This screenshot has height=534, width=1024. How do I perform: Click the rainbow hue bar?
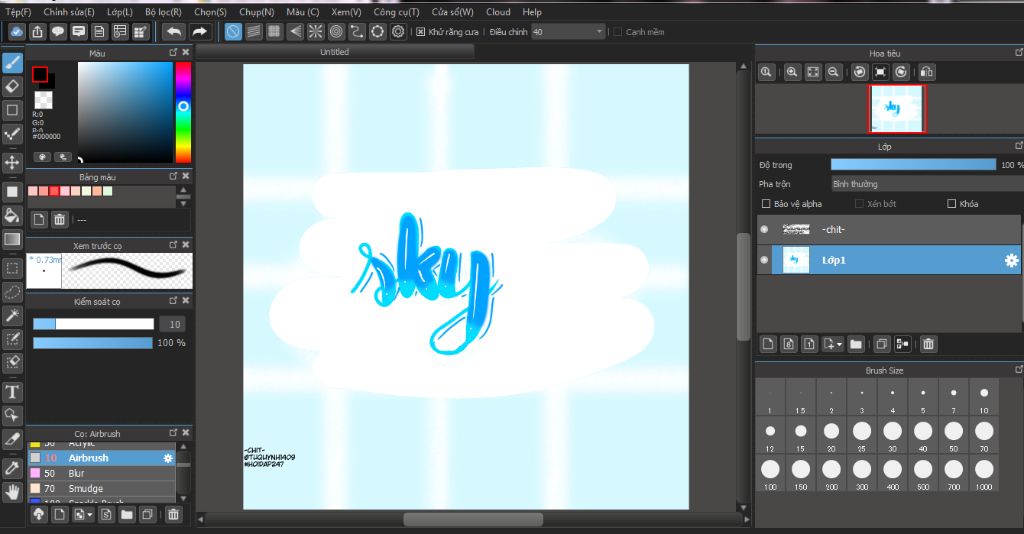click(183, 112)
